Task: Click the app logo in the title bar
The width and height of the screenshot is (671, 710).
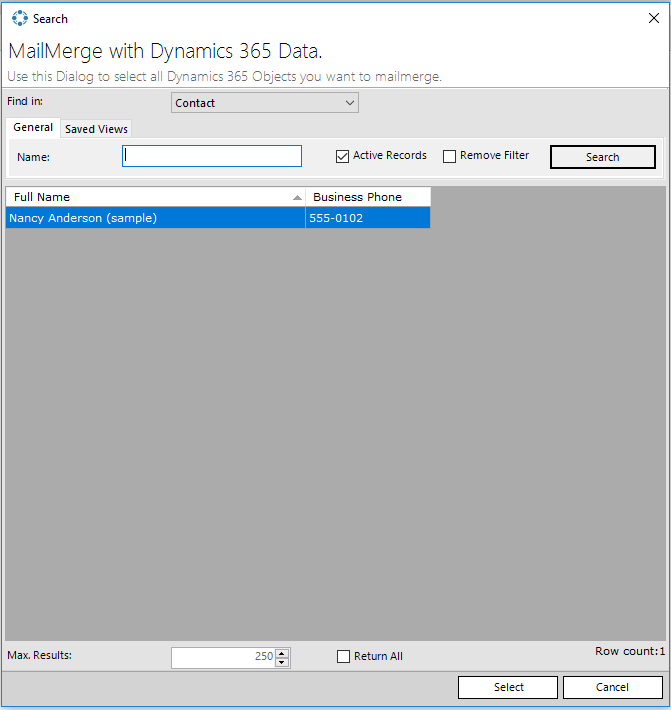Action: (19, 18)
